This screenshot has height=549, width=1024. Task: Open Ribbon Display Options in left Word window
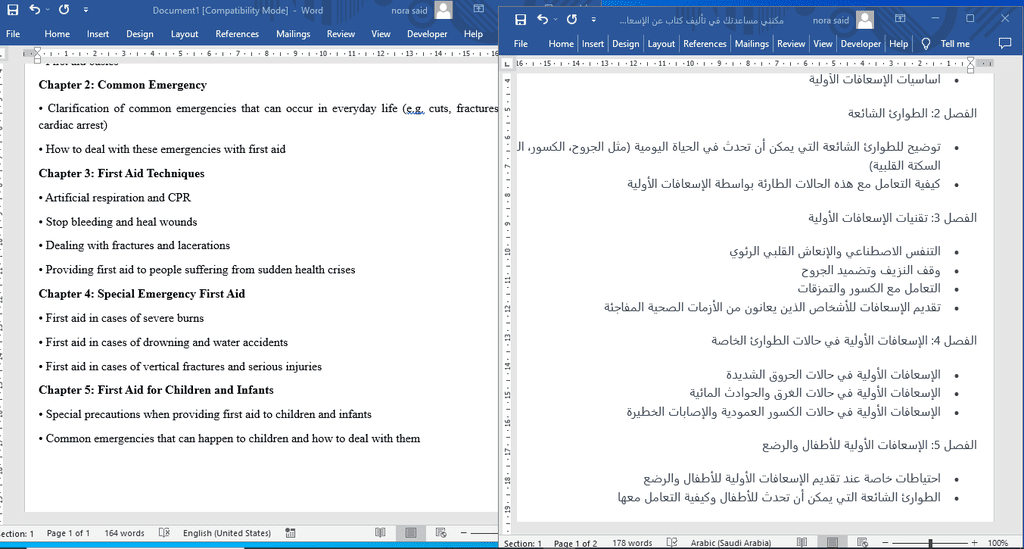pos(479,9)
